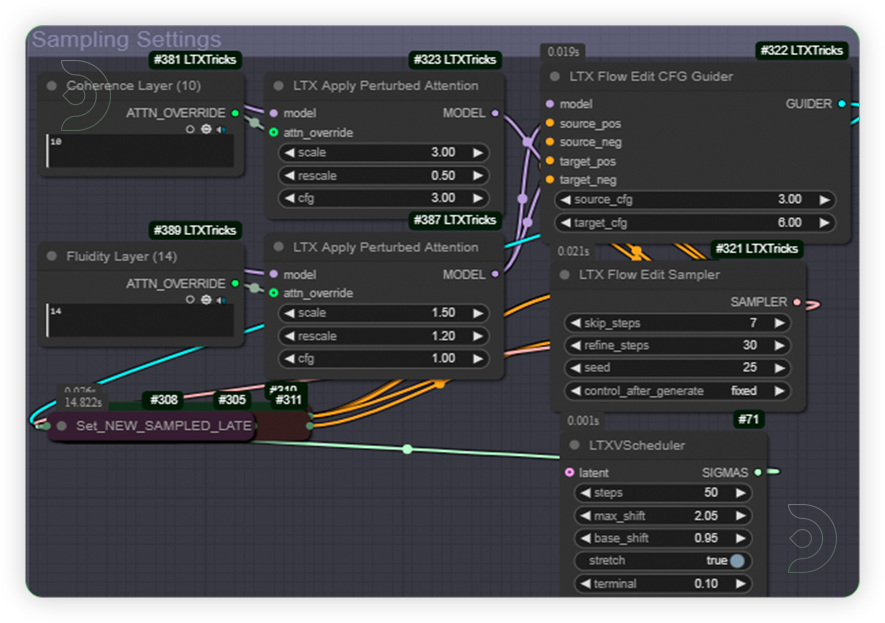Click the GUIDER output socket on CFG Guider node

844,104
